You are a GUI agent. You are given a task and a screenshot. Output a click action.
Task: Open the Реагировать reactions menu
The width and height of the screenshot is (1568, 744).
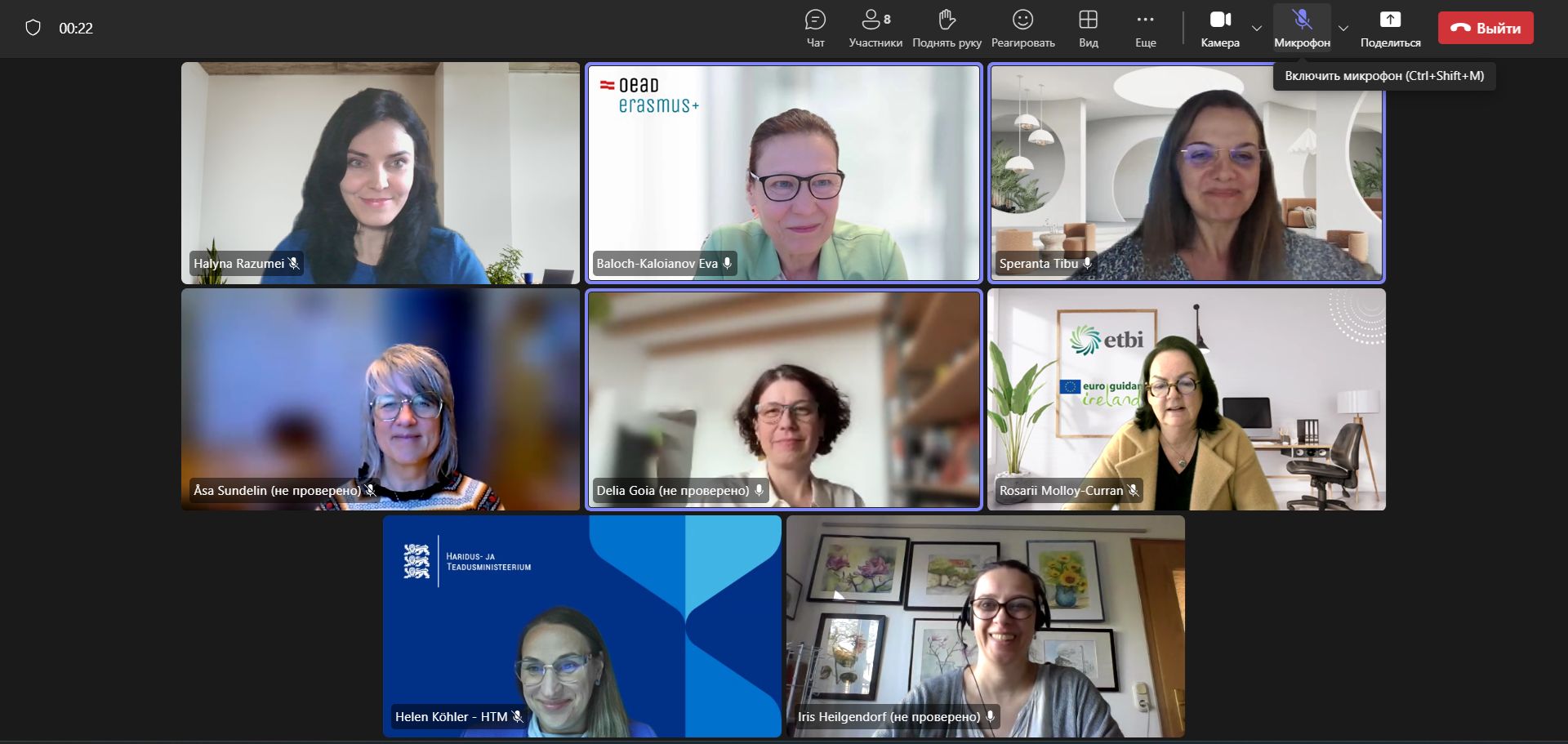(1022, 28)
